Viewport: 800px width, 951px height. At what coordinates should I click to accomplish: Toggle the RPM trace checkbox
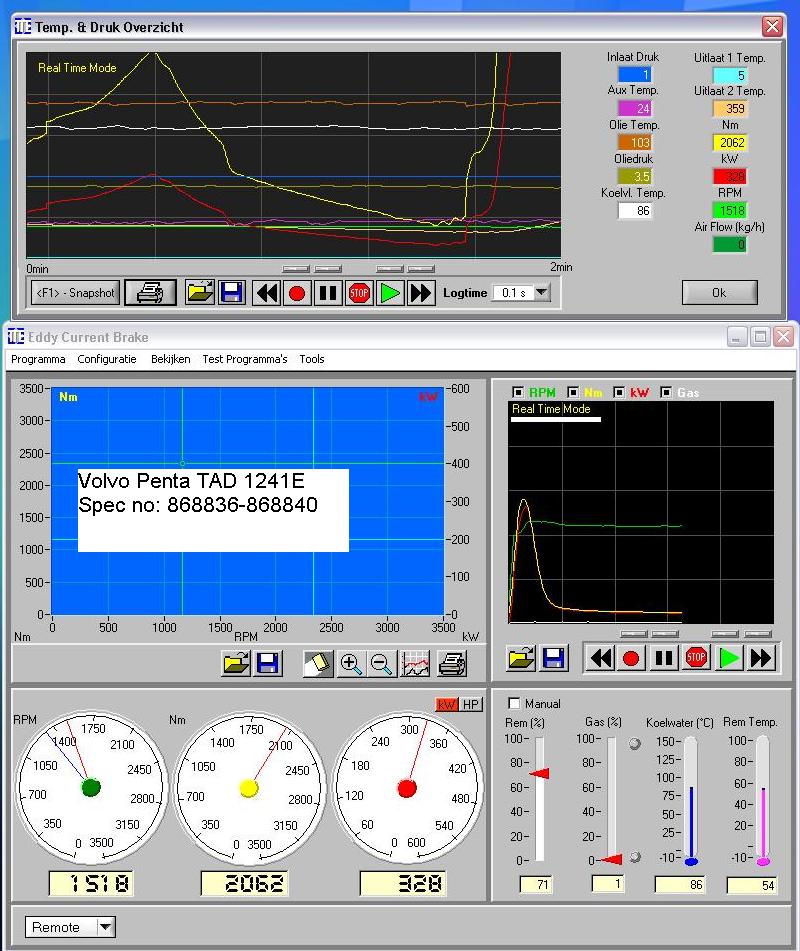click(x=518, y=392)
